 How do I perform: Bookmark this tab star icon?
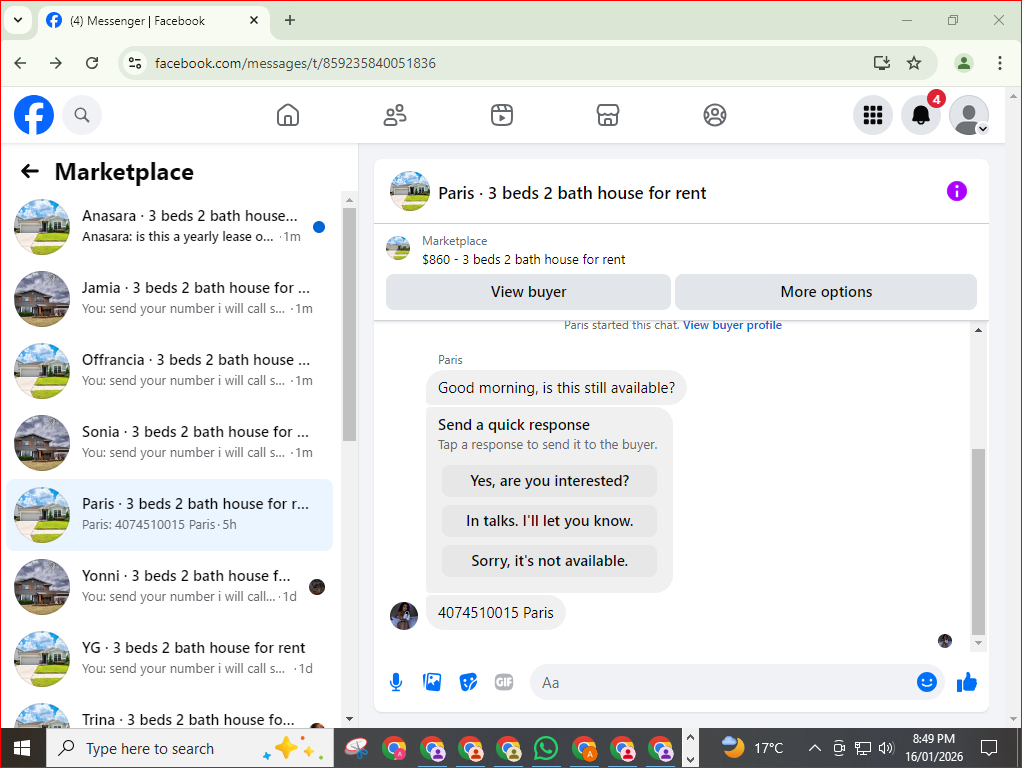[x=914, y=63]
